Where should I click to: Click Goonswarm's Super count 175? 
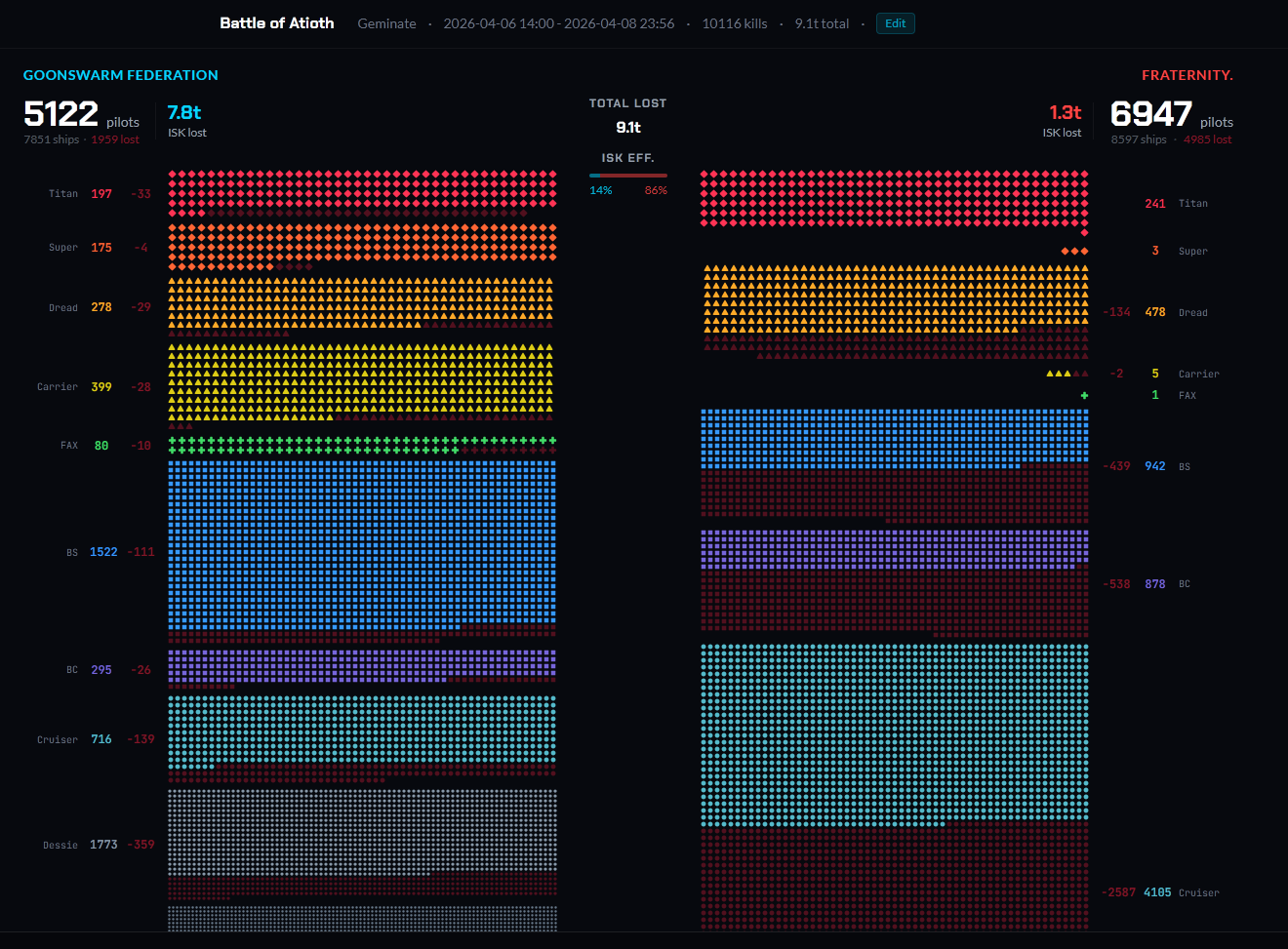tap(101, 248)
